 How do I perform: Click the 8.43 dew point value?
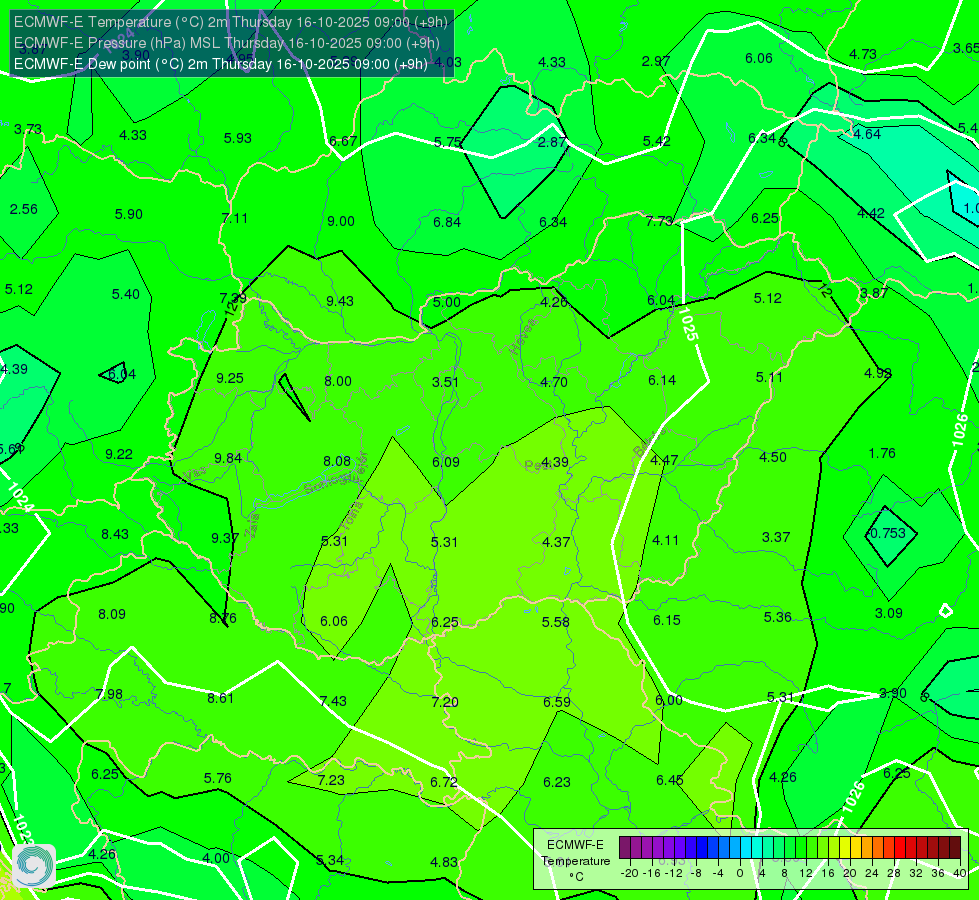tap(115, 535)
